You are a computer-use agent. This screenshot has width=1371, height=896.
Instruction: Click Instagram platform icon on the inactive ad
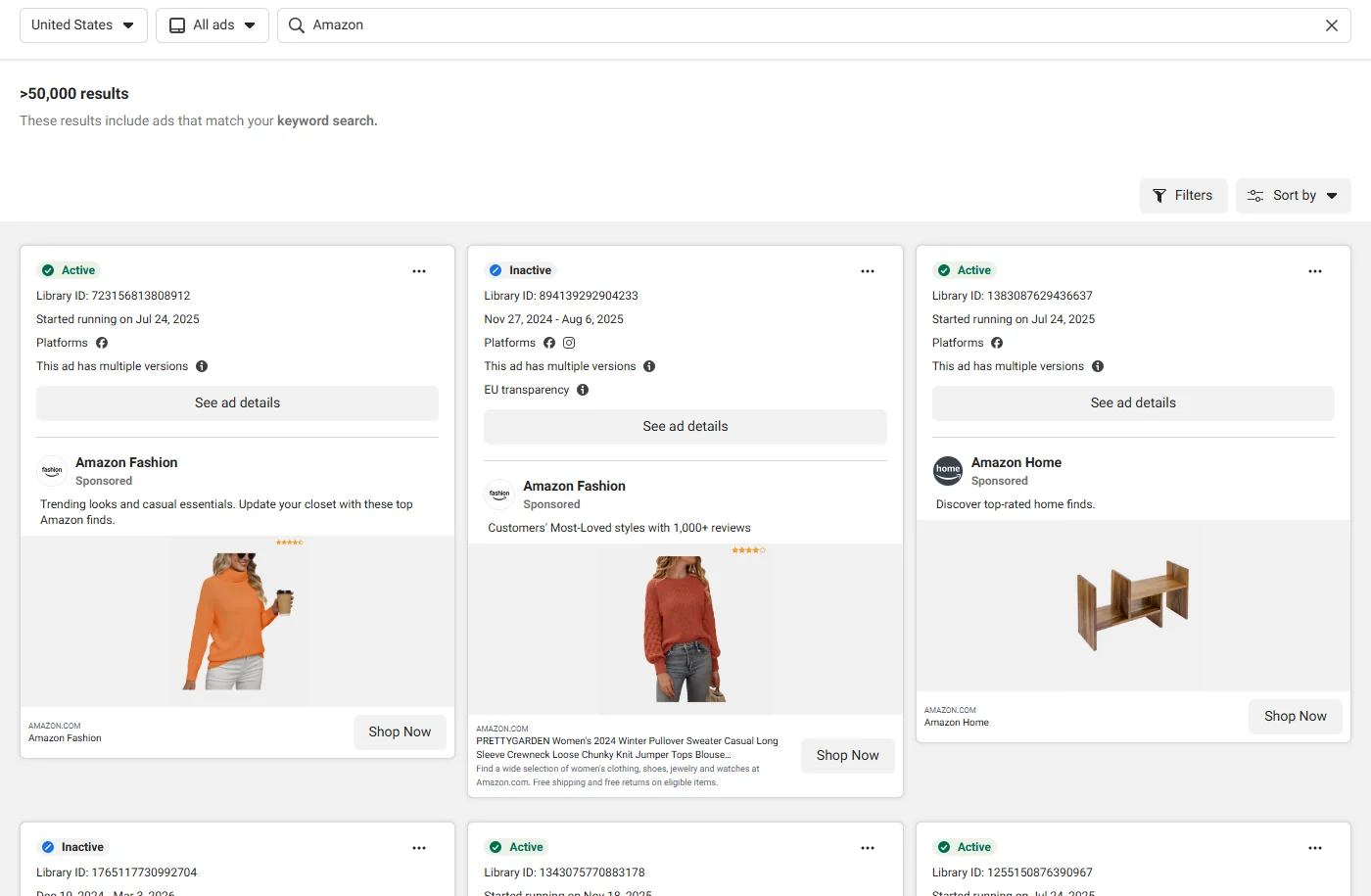569,343
